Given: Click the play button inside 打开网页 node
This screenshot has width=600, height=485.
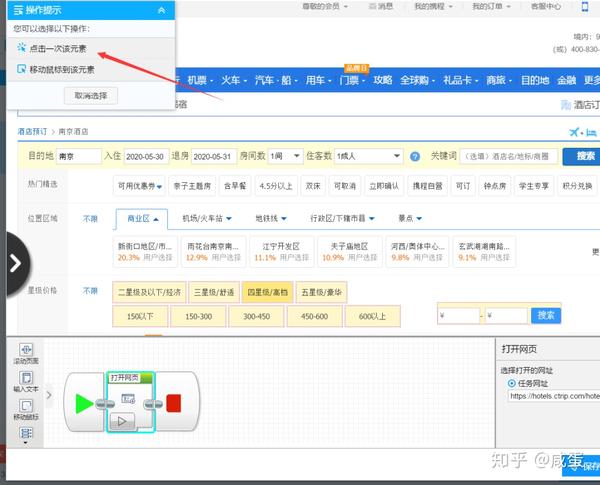Looking at the screenshot, I should point(122,421).
